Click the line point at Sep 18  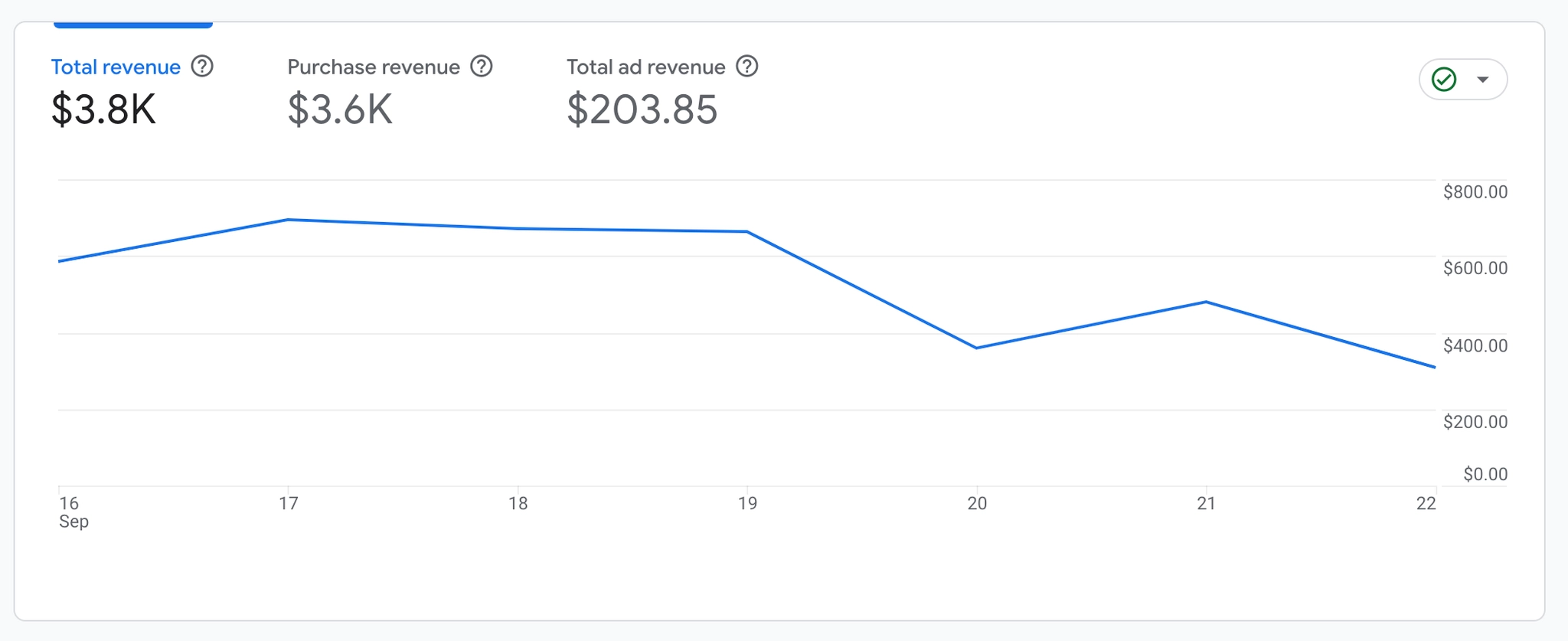[518, 228]
